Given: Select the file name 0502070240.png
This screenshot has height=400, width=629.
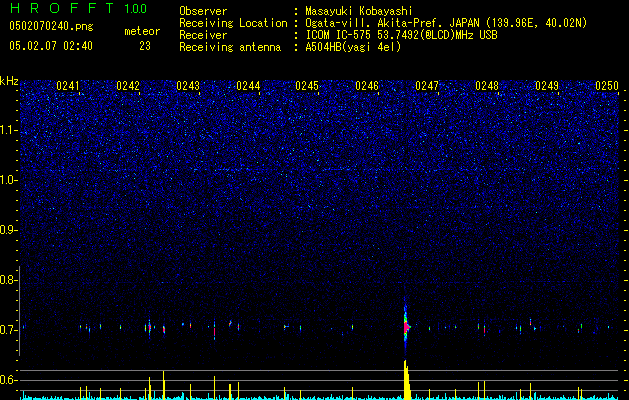Looking at the screenshot, I should pos(51,26).
